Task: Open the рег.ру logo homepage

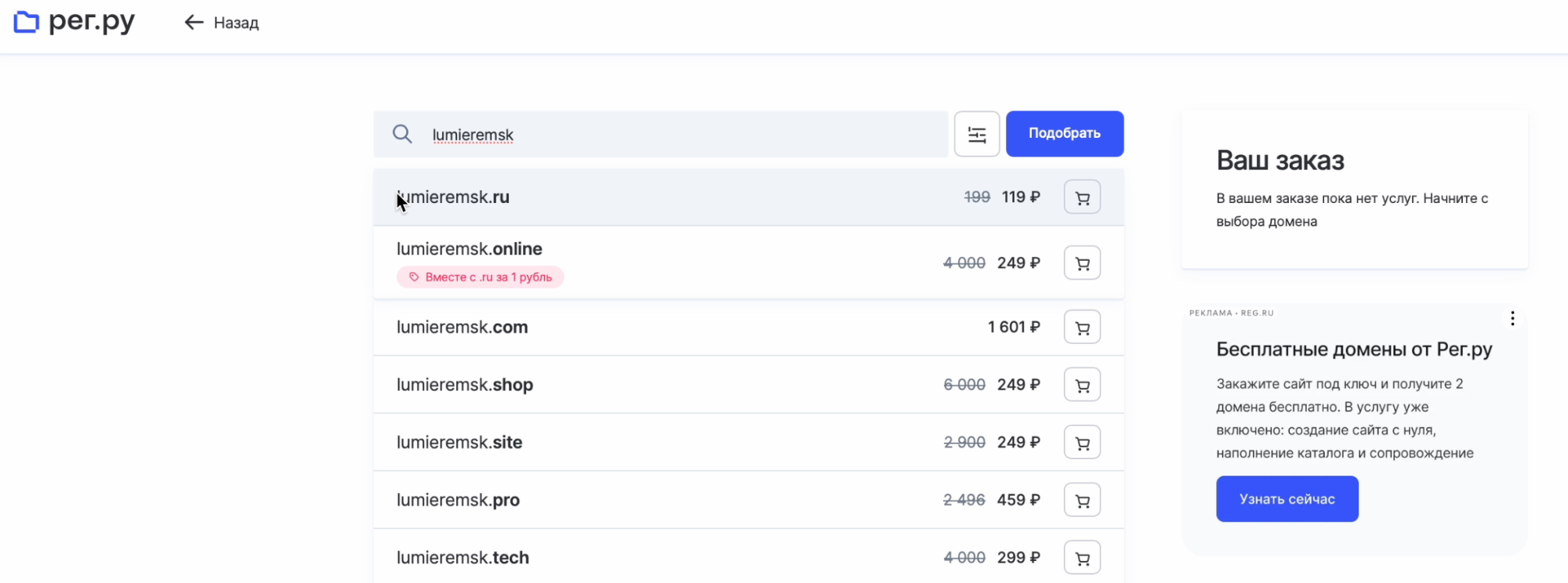Action: pos(74,22)
